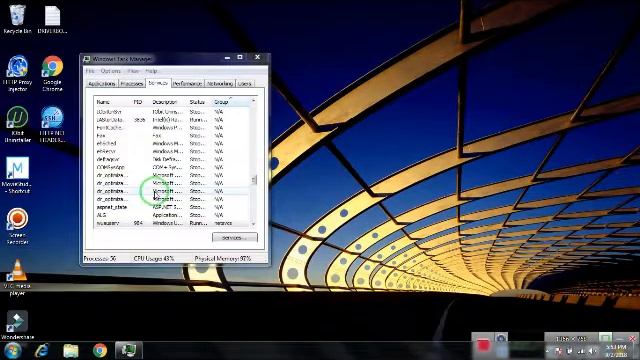Launch the Google Chrome desktop shortcut
Image resolution: width=640 pixels, height=360 pixels.
(x=52, y=73)
